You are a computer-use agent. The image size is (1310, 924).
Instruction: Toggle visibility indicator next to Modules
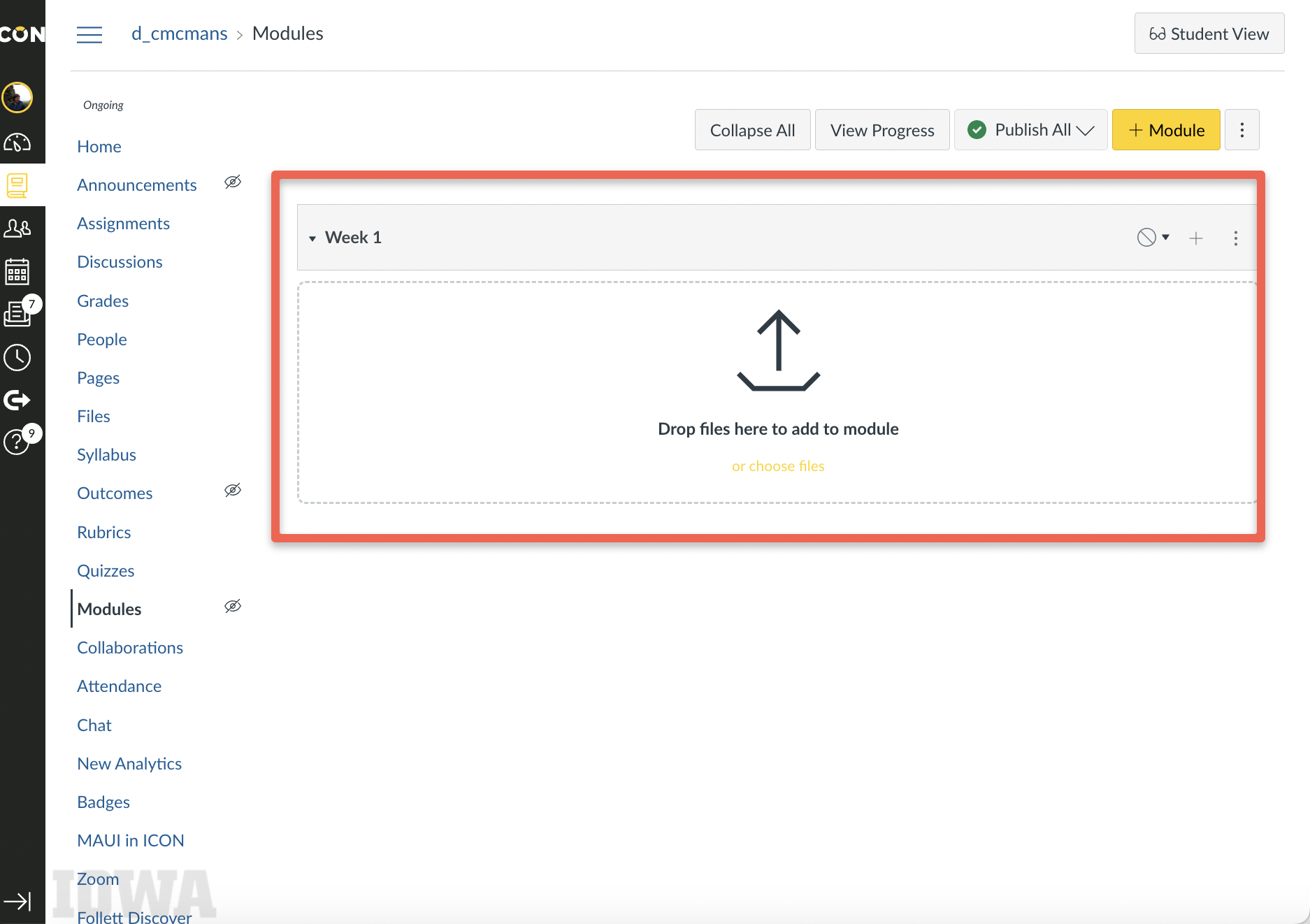click(232, 605)
